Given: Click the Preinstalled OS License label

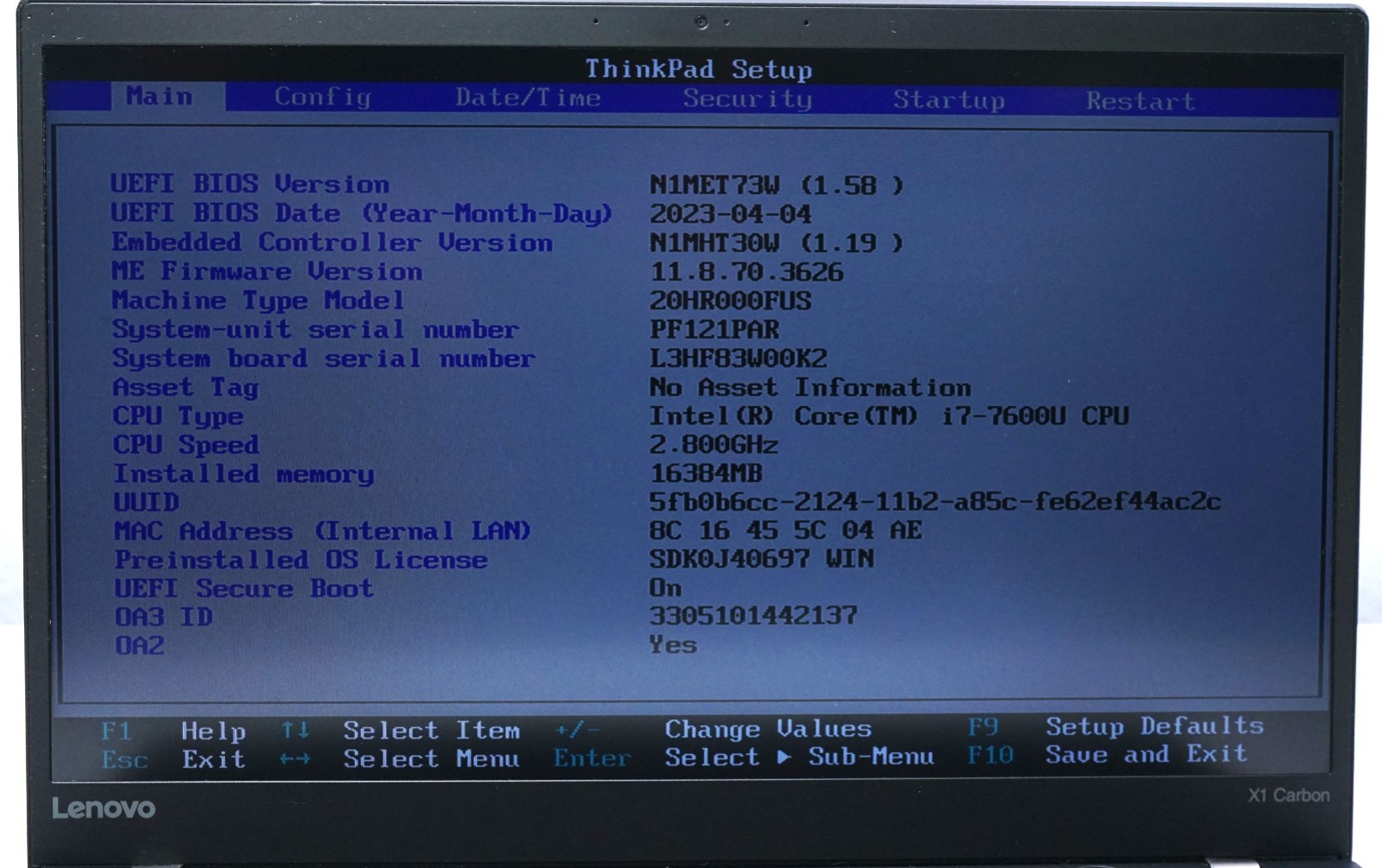Looking at the screenshot, I should point(301,560).
